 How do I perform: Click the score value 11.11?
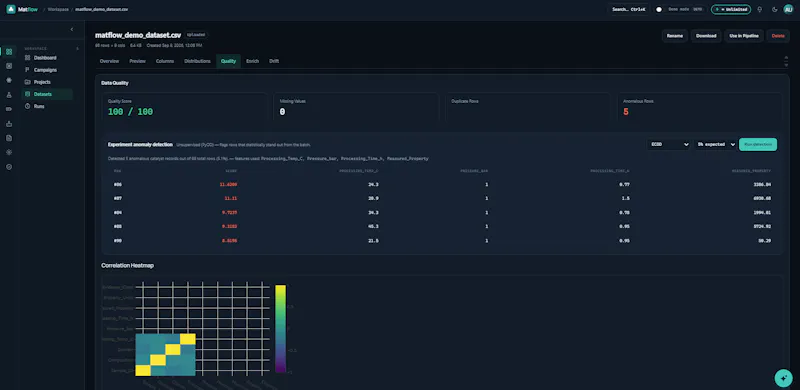click(231, 198)
